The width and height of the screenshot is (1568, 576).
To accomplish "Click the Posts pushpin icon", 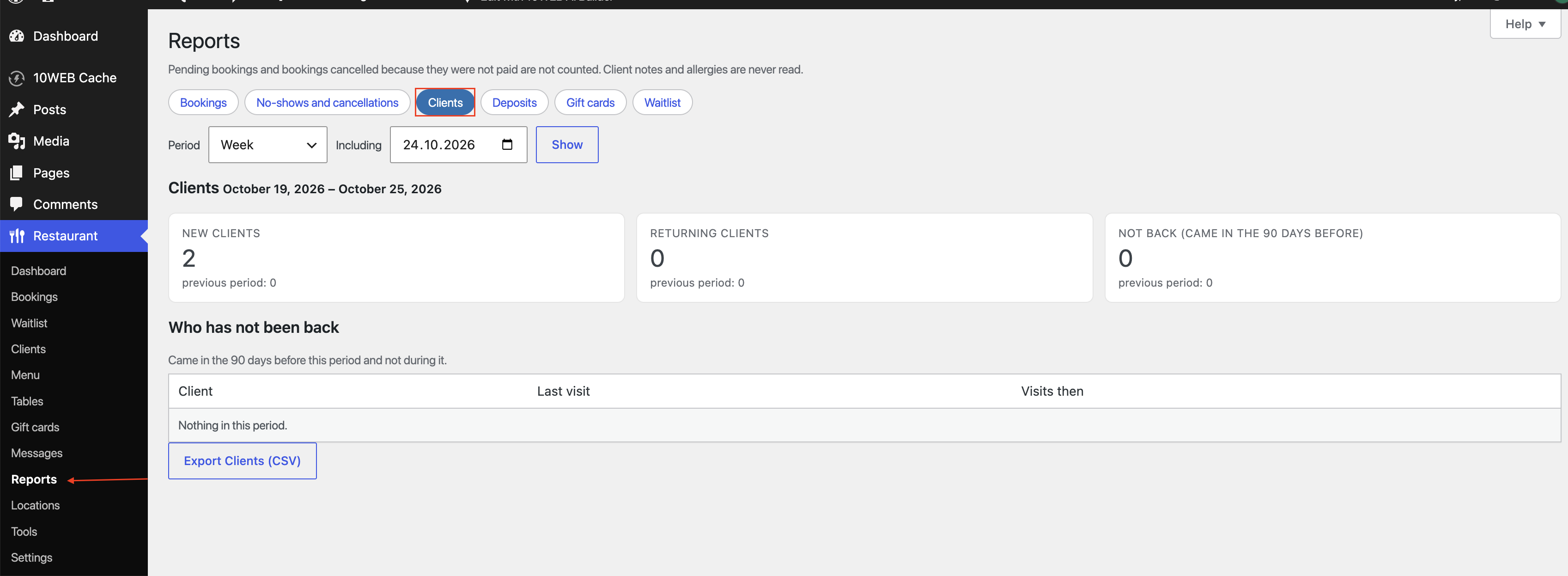I will tap(17, 110).
